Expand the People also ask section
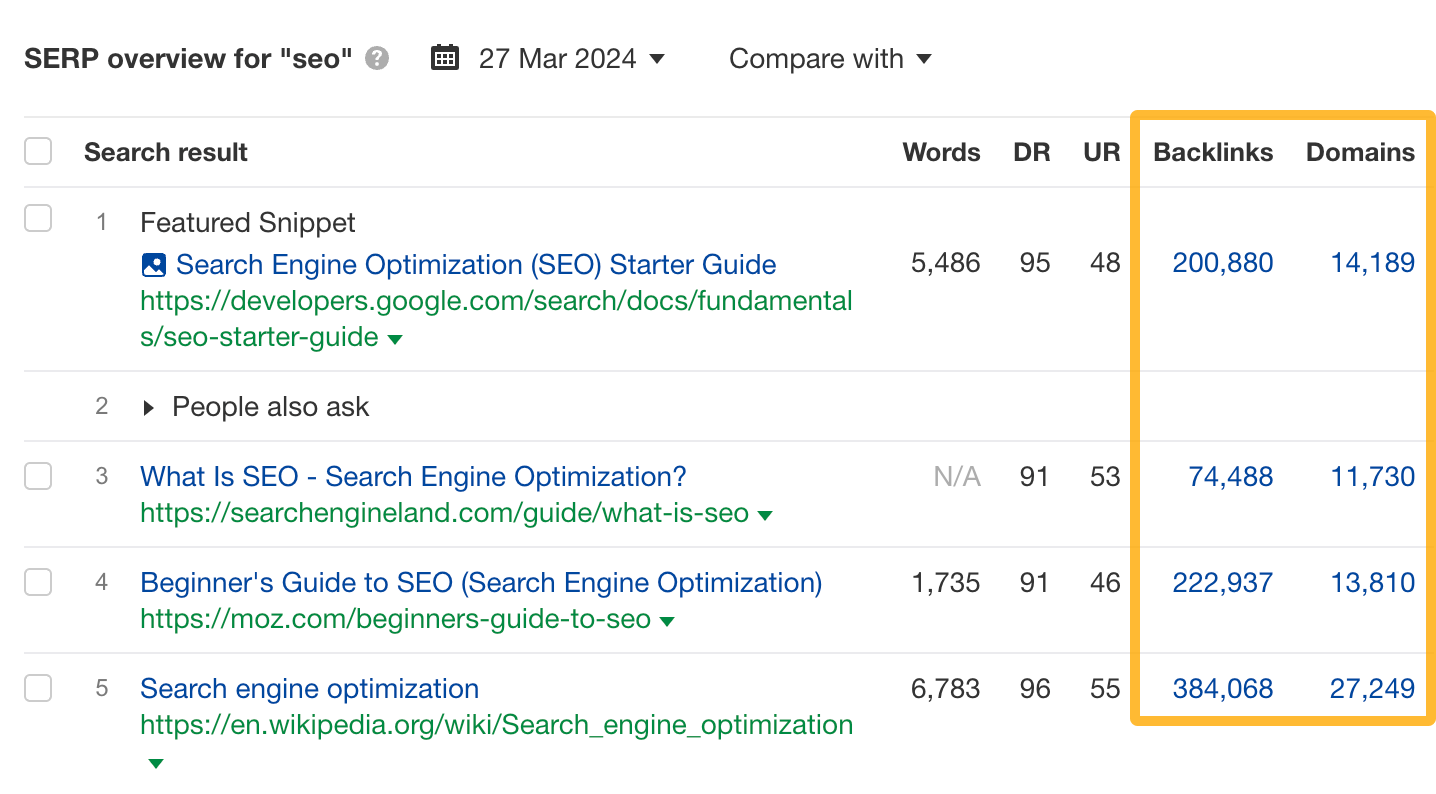The width and height of the screenshot is (1436, 794). 148,407
